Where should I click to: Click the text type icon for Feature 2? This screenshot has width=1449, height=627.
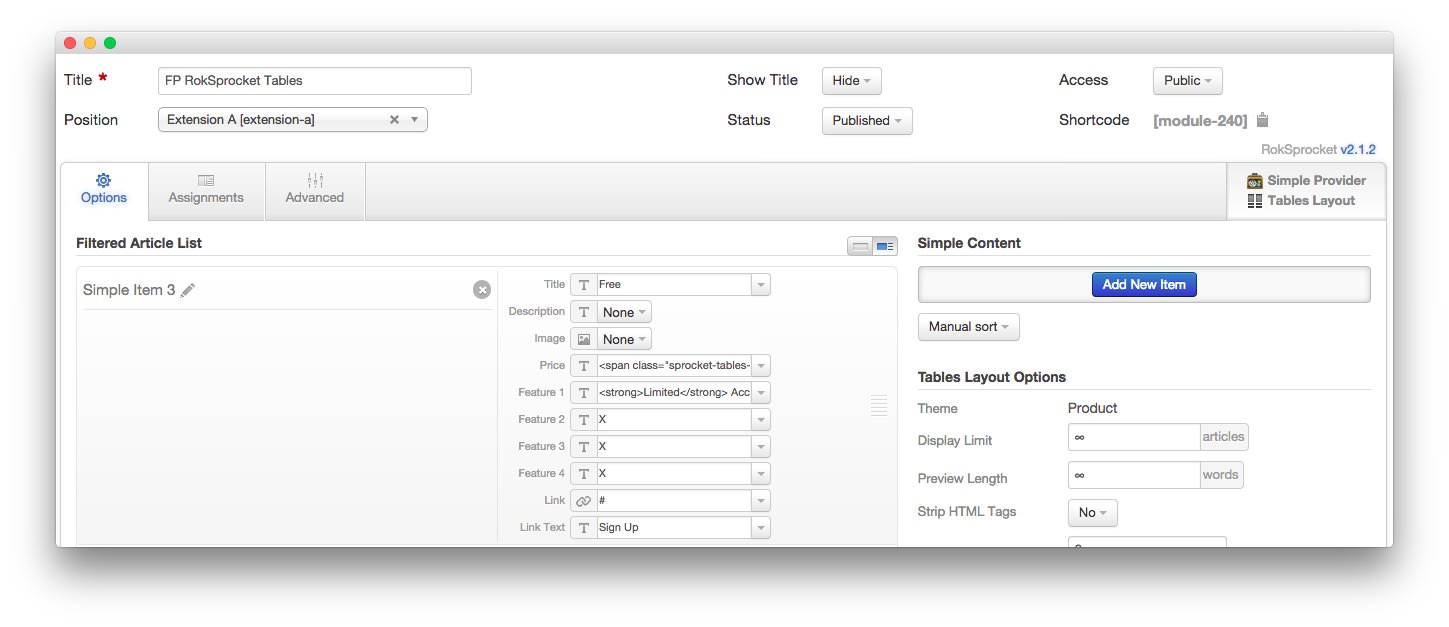584,420
